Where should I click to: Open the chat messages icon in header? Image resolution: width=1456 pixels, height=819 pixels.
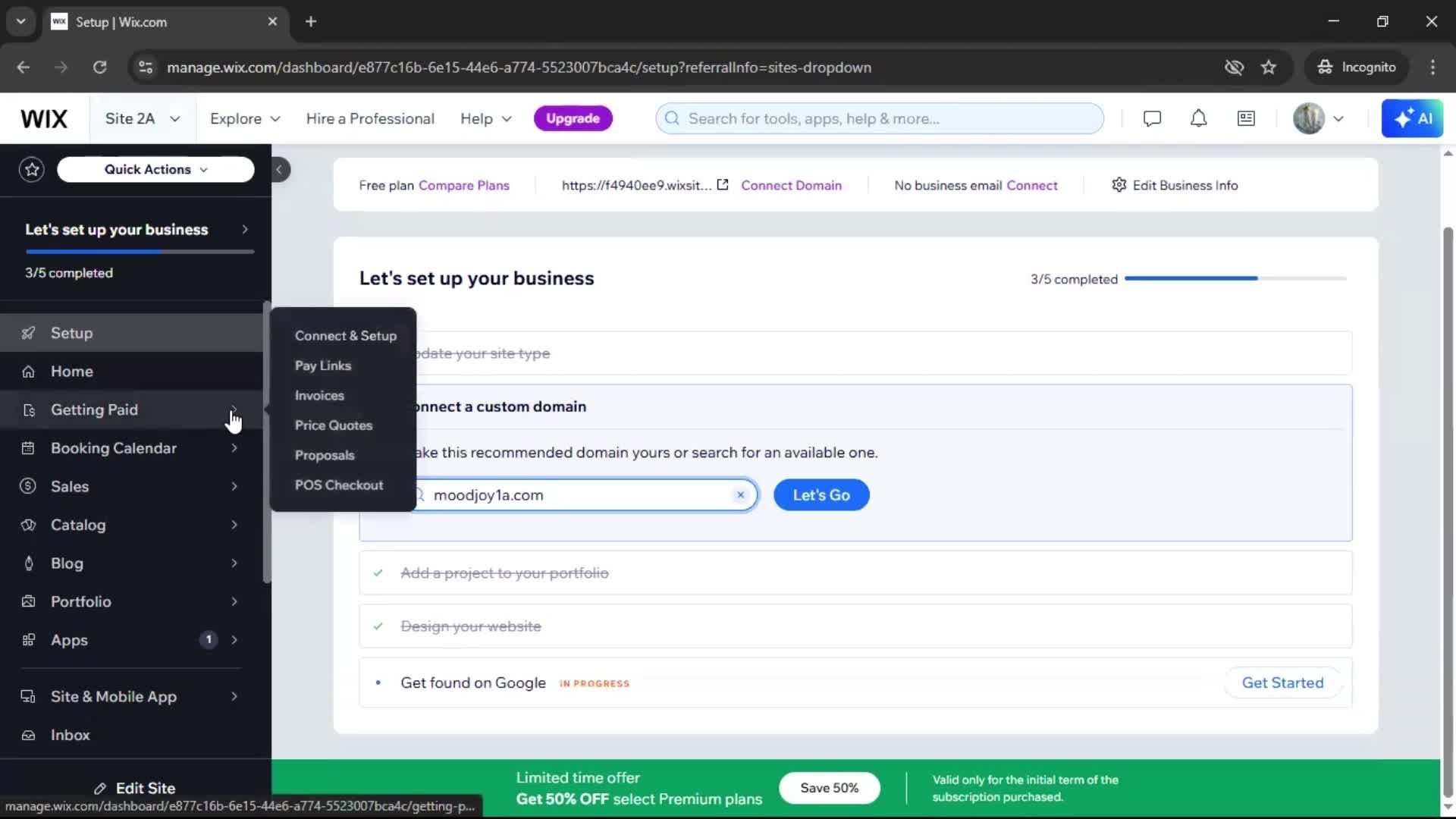(1152, 118)
